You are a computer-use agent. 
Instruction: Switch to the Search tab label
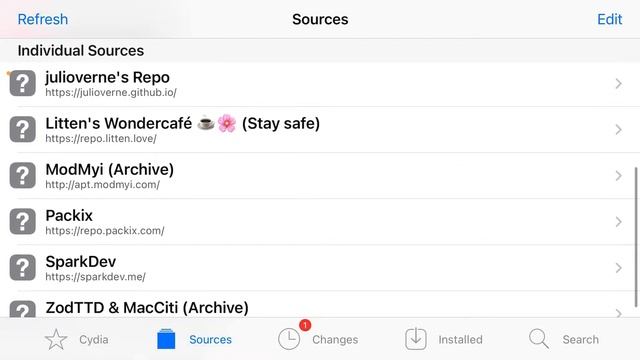(580, 340)
